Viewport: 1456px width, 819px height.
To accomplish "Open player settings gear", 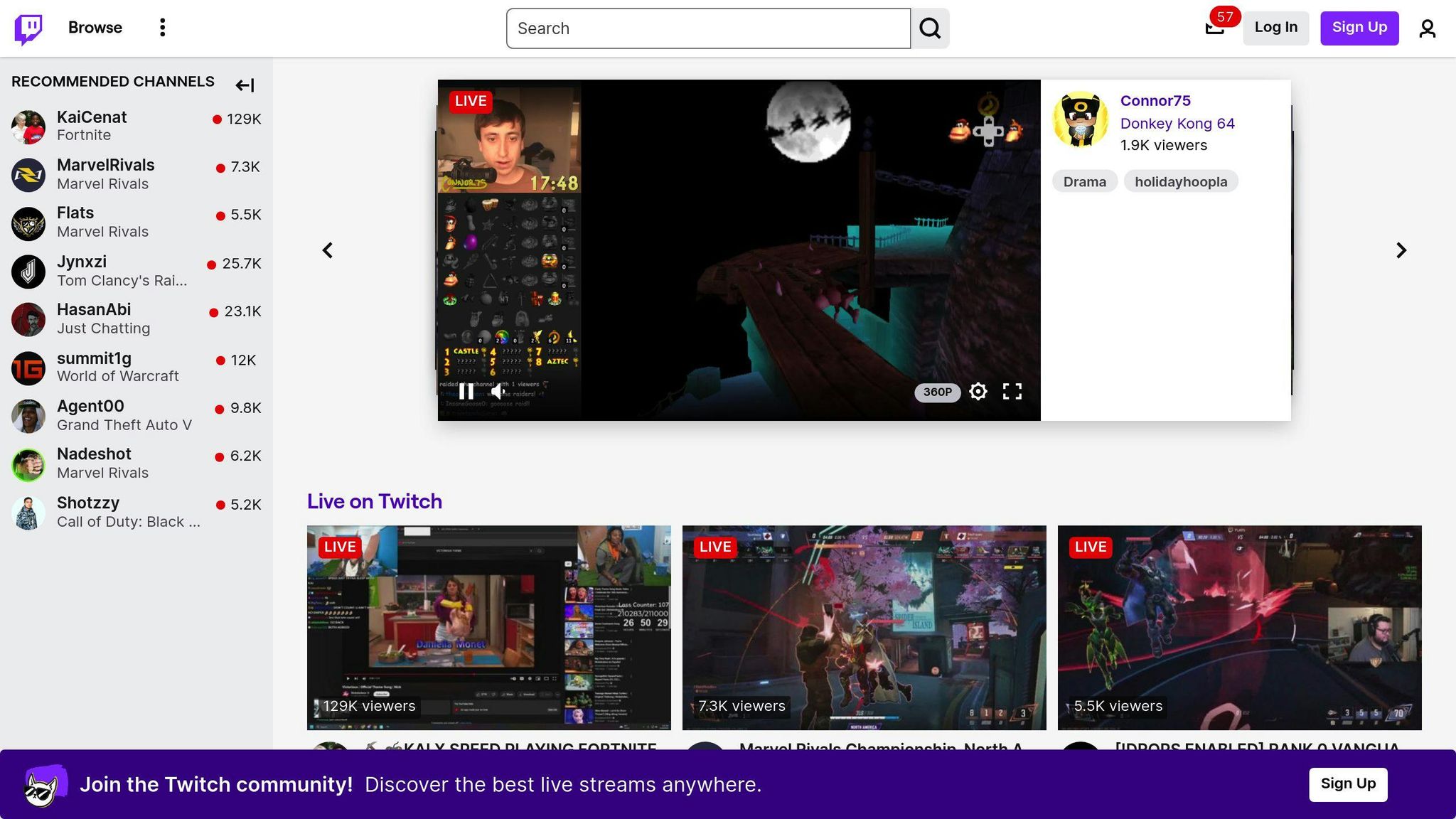I will (x=978, y=392).
